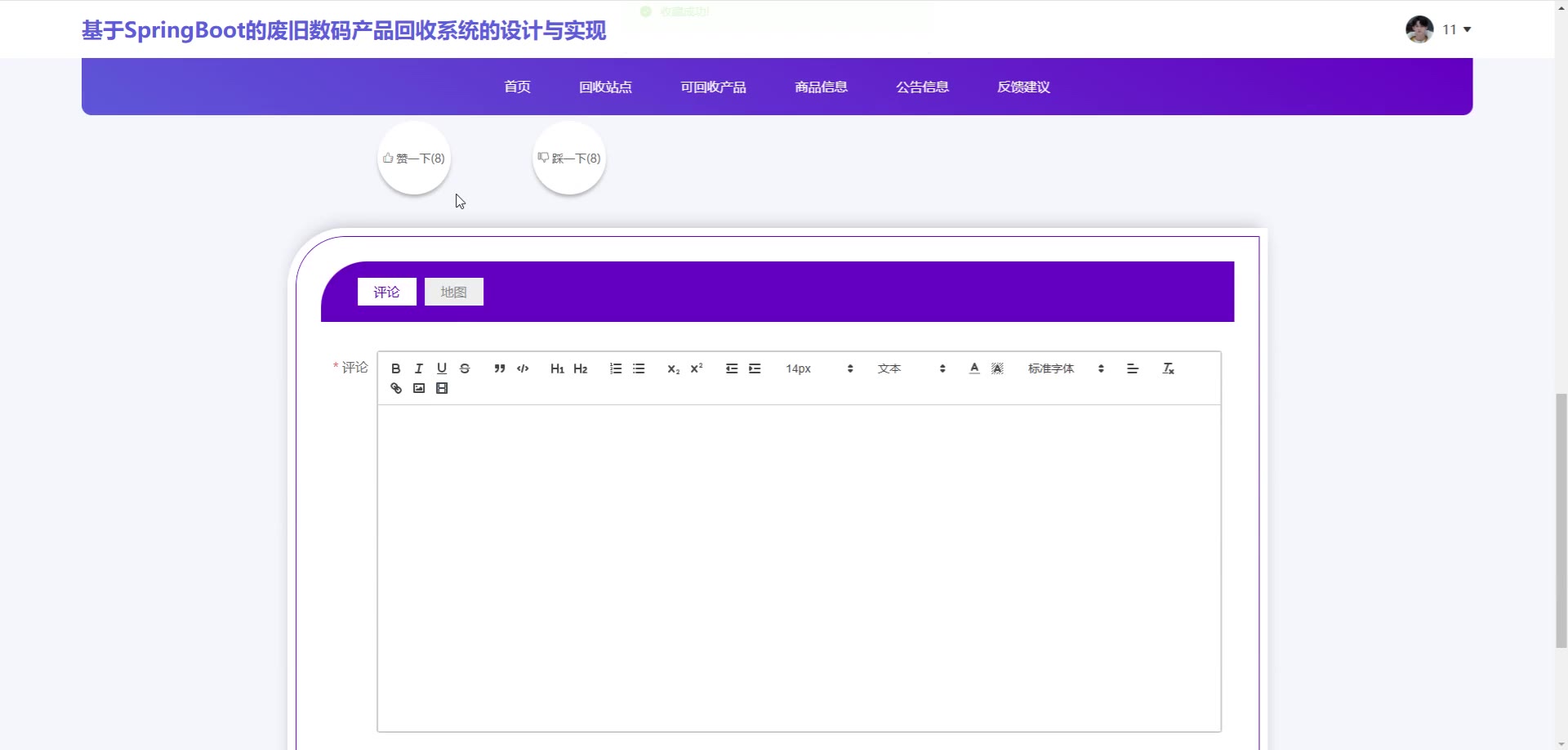Screen dimensions: 1568x750
Task: Click the superscript icon
Action: pyautogui.click(x=697, y=368)
